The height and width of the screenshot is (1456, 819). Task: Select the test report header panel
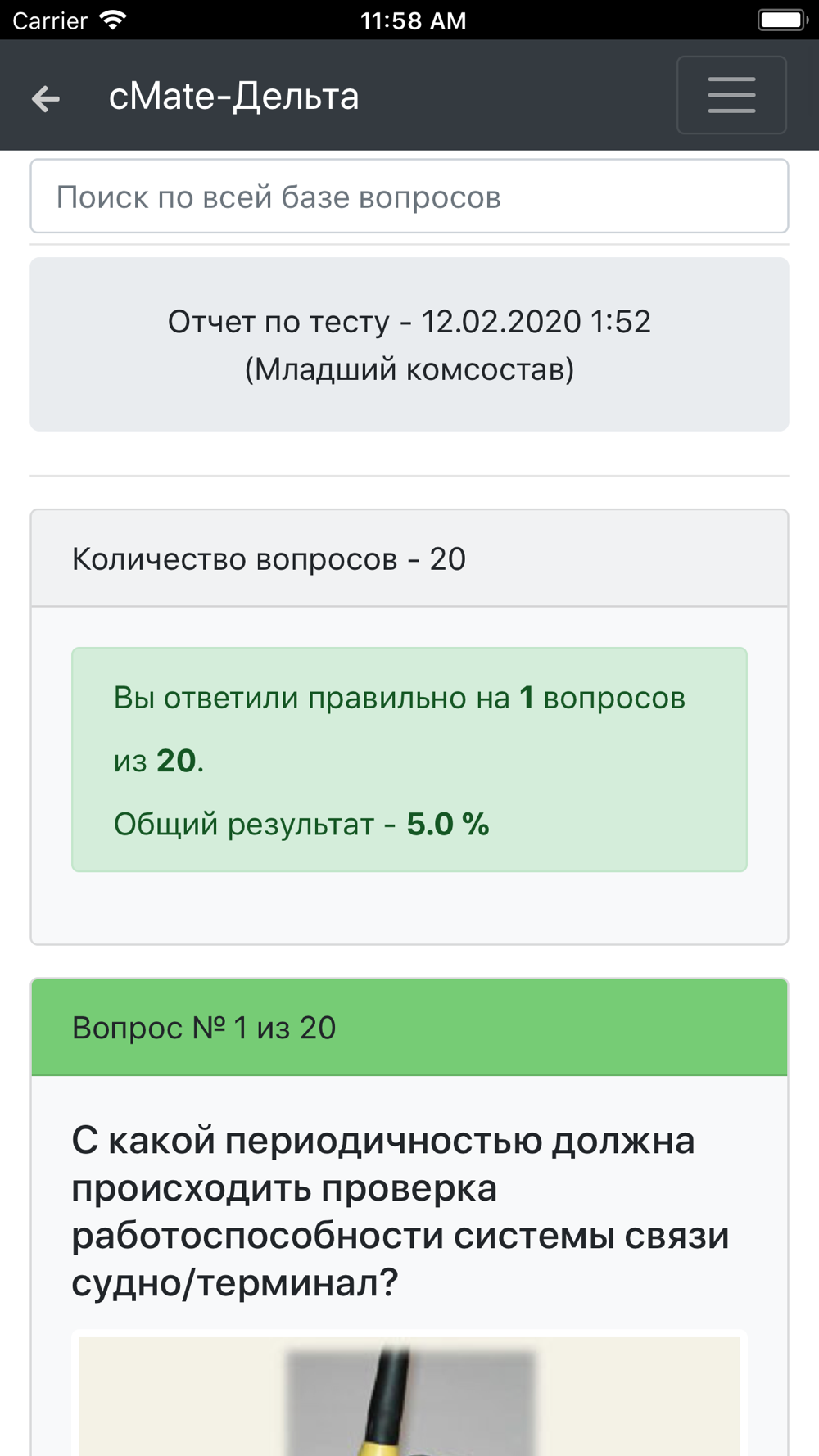409,345
